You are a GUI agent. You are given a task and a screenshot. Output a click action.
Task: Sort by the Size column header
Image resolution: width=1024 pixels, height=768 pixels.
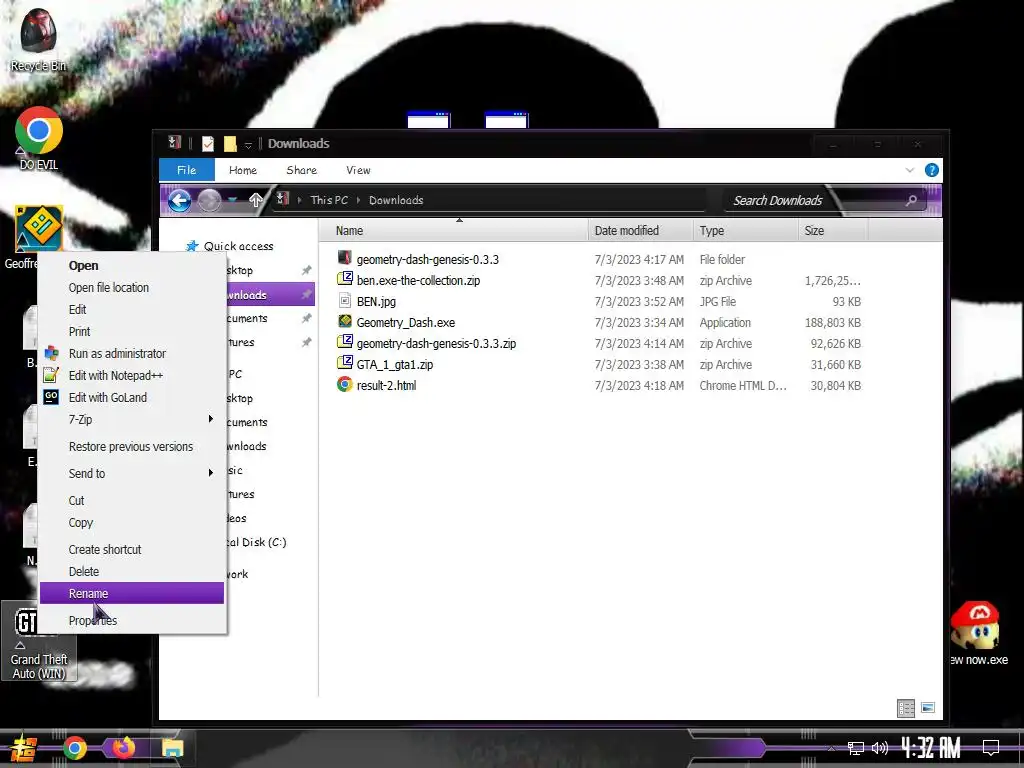coord(833,231)
